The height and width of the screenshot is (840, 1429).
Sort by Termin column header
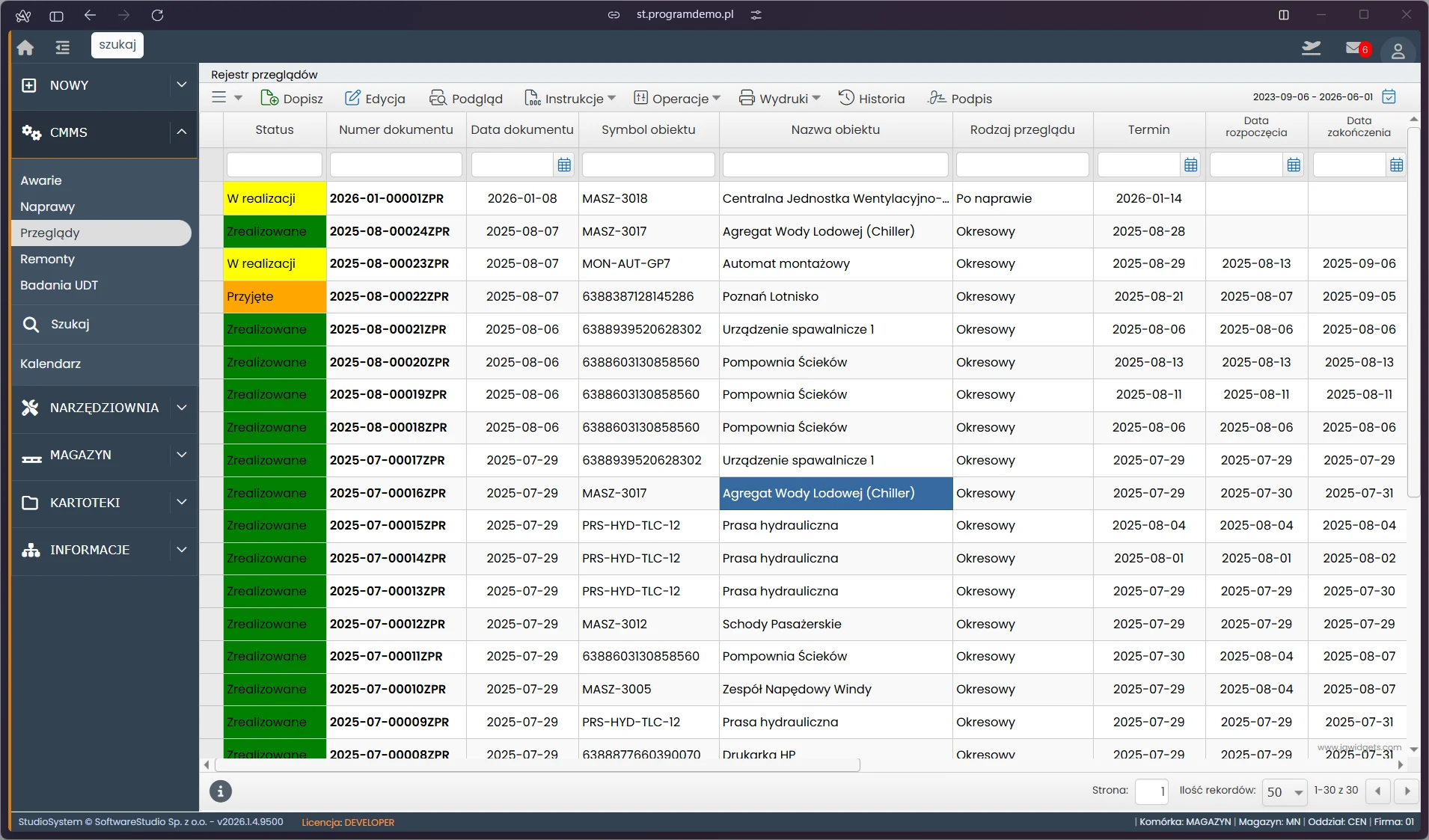click(1148, 129)
